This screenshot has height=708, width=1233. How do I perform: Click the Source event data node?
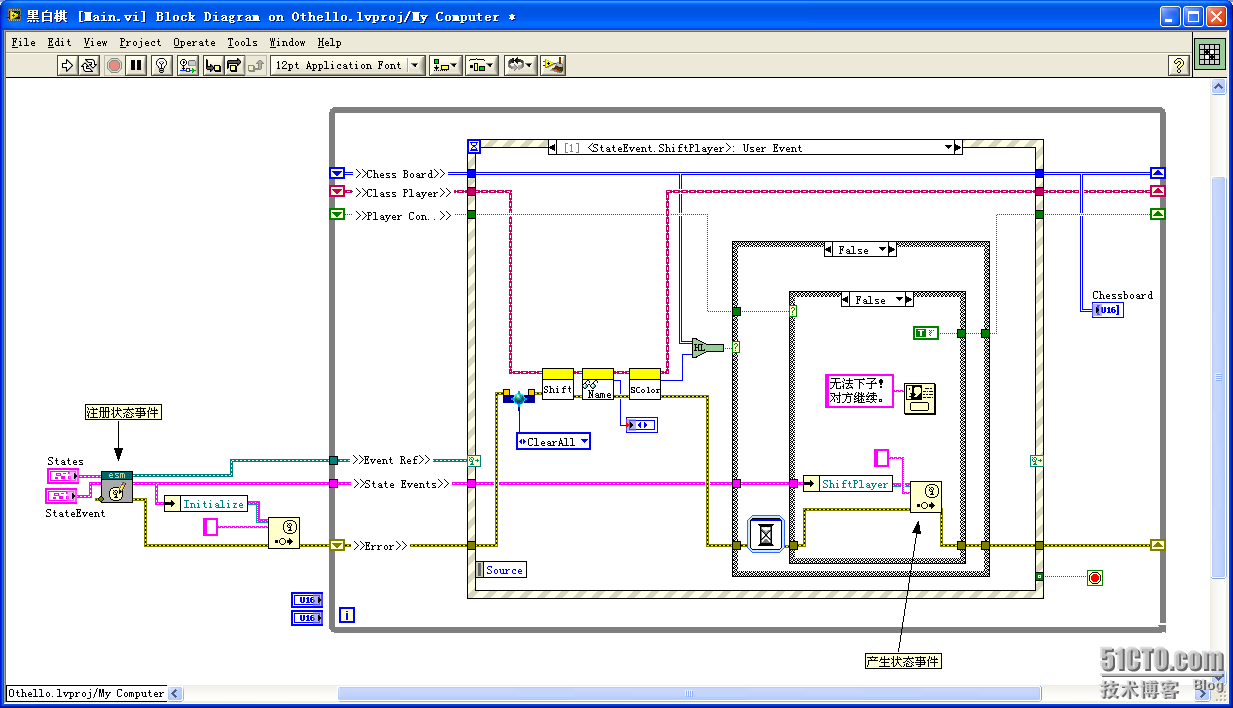pyautogui.click(x=502, y=570)
